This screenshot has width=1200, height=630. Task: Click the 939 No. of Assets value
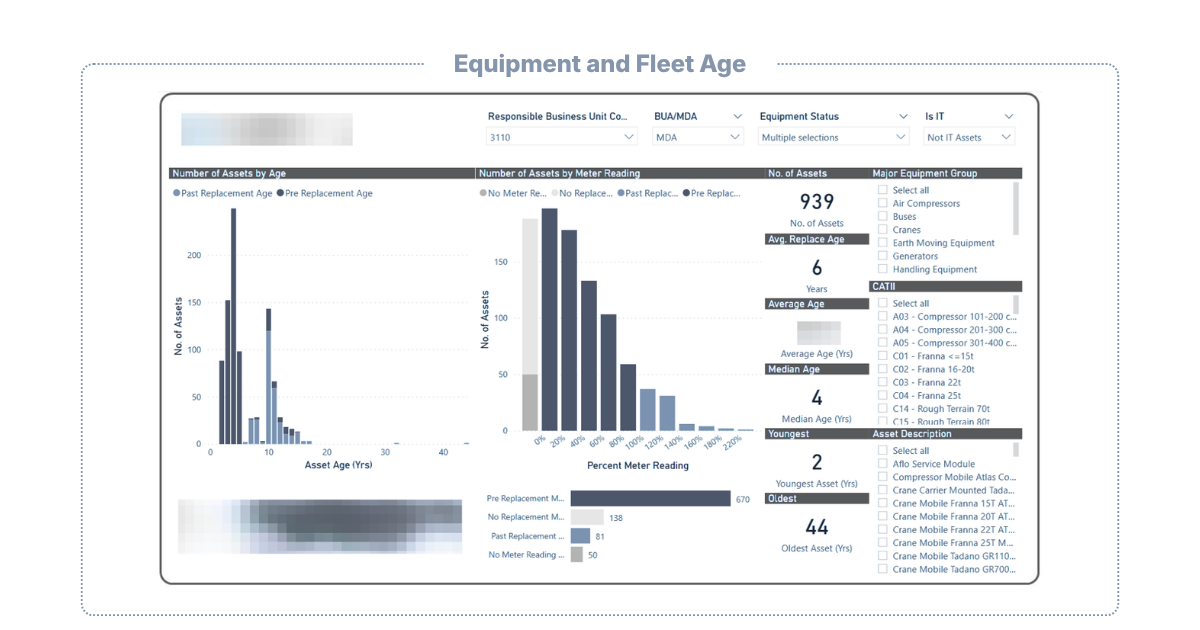(x=817, y=202)
